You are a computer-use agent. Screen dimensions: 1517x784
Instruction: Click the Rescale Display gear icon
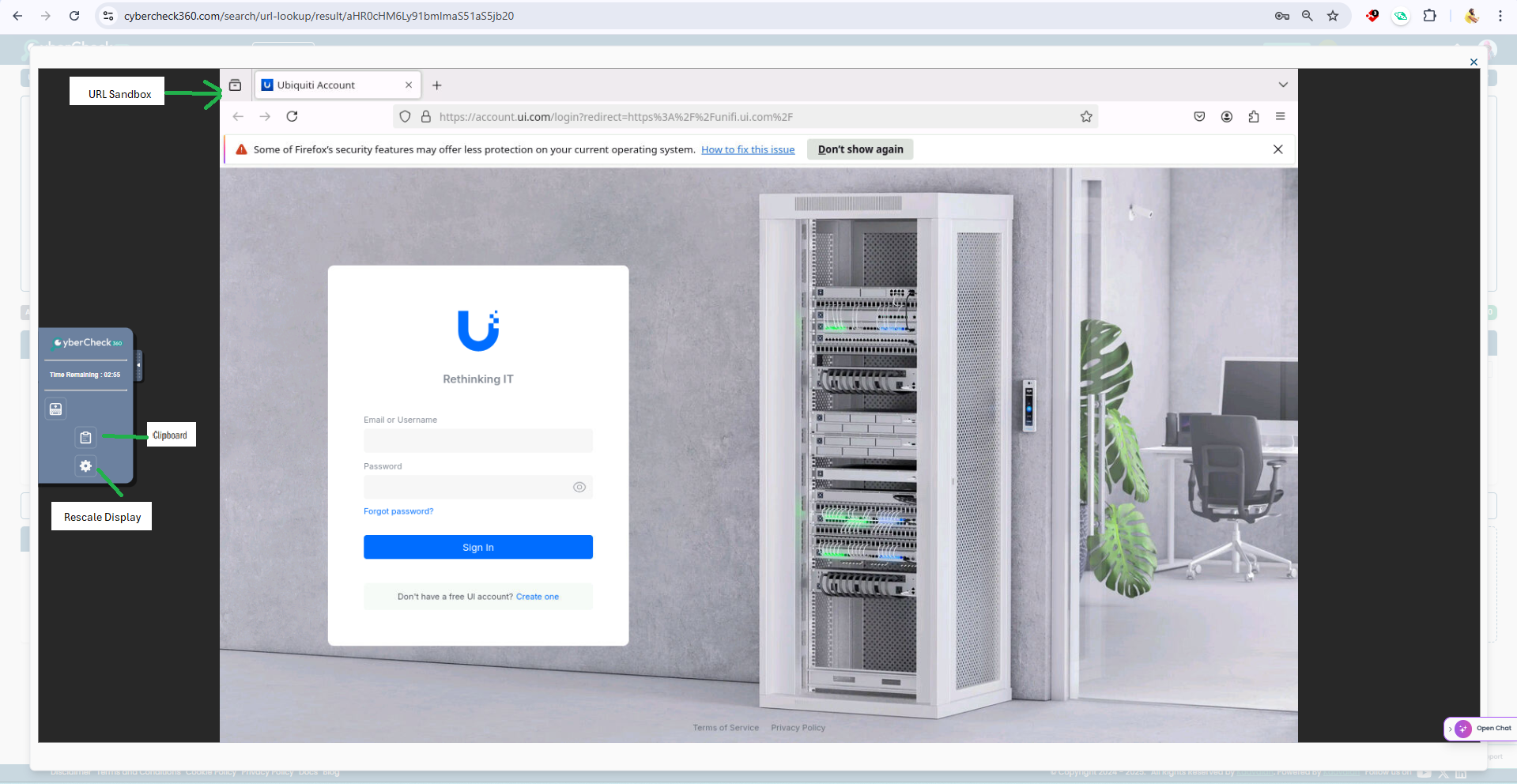click(x=85, y=466)
